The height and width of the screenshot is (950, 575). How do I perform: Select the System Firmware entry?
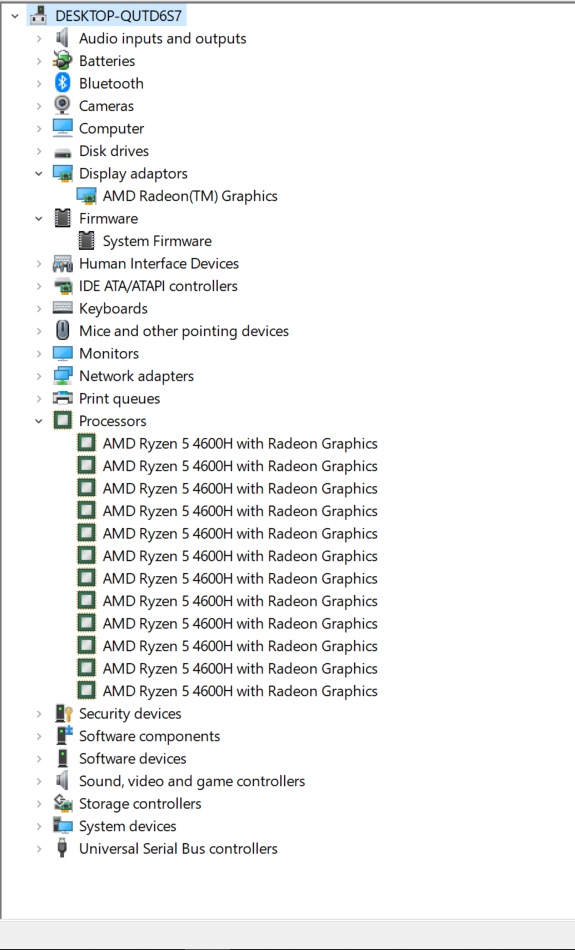click(157, 241)
